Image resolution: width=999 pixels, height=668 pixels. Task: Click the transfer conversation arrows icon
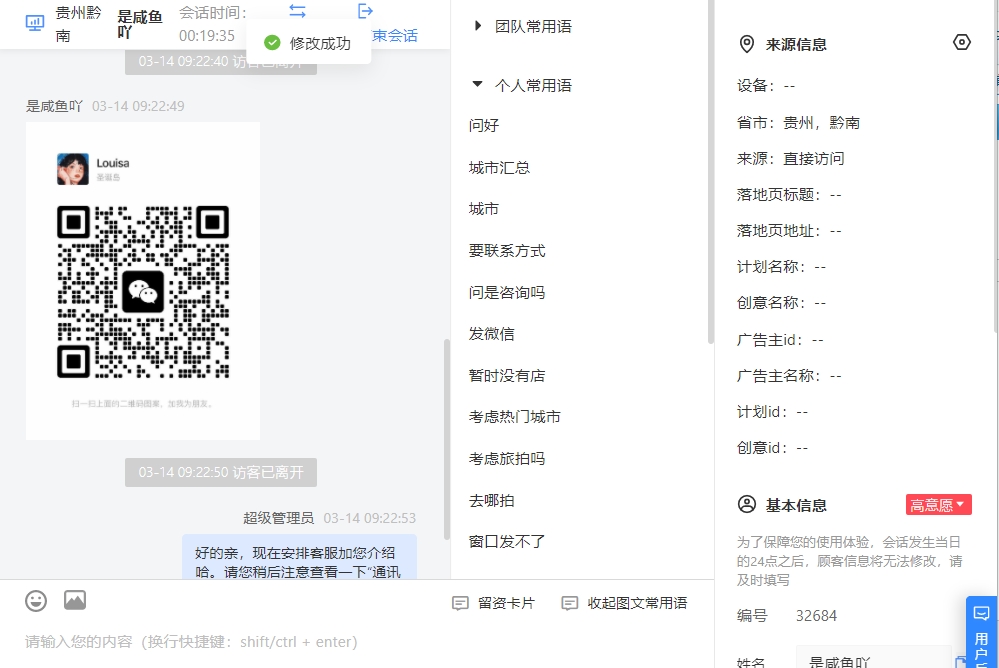298,11
